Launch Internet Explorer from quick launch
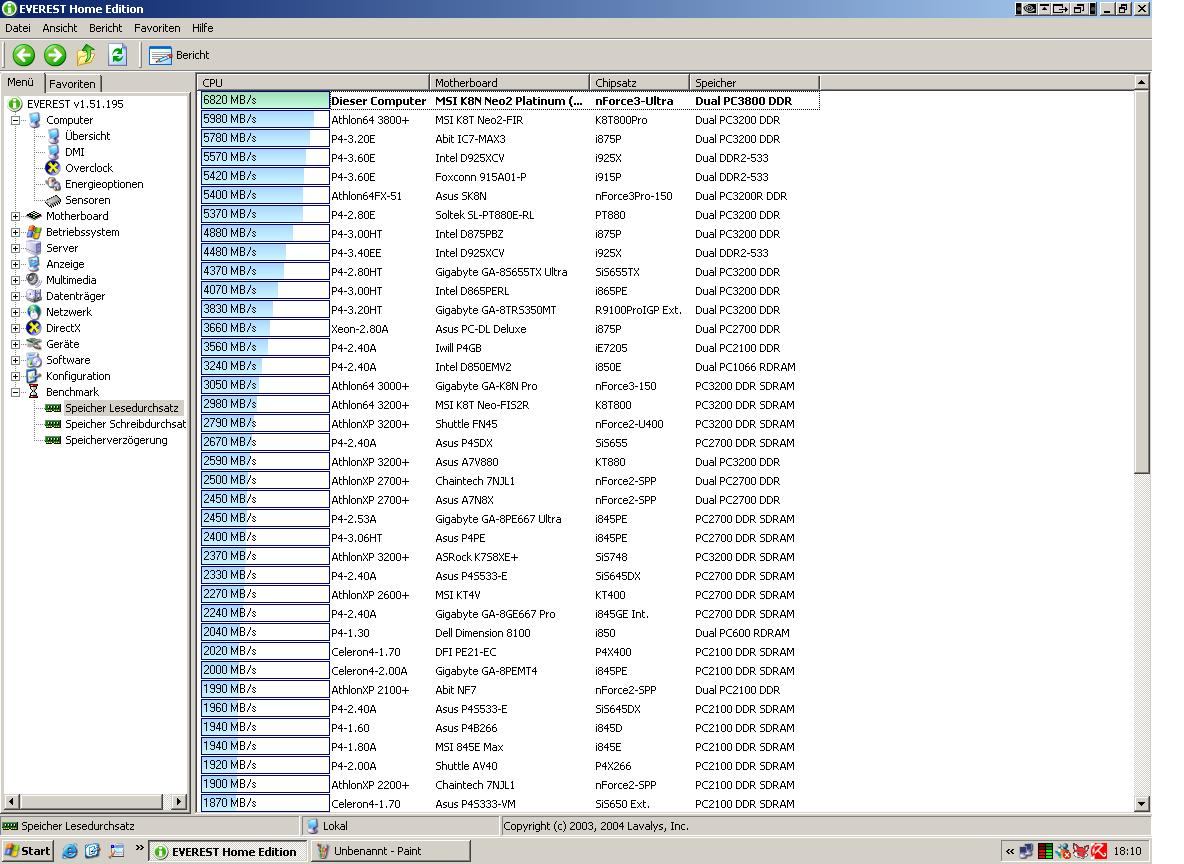Screen dimensions: 1184x864 click(69, 851)
